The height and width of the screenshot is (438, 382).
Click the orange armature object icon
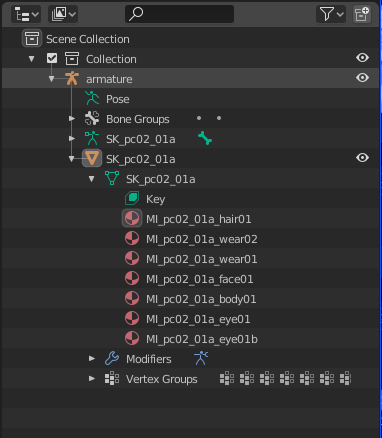[72, 79]
